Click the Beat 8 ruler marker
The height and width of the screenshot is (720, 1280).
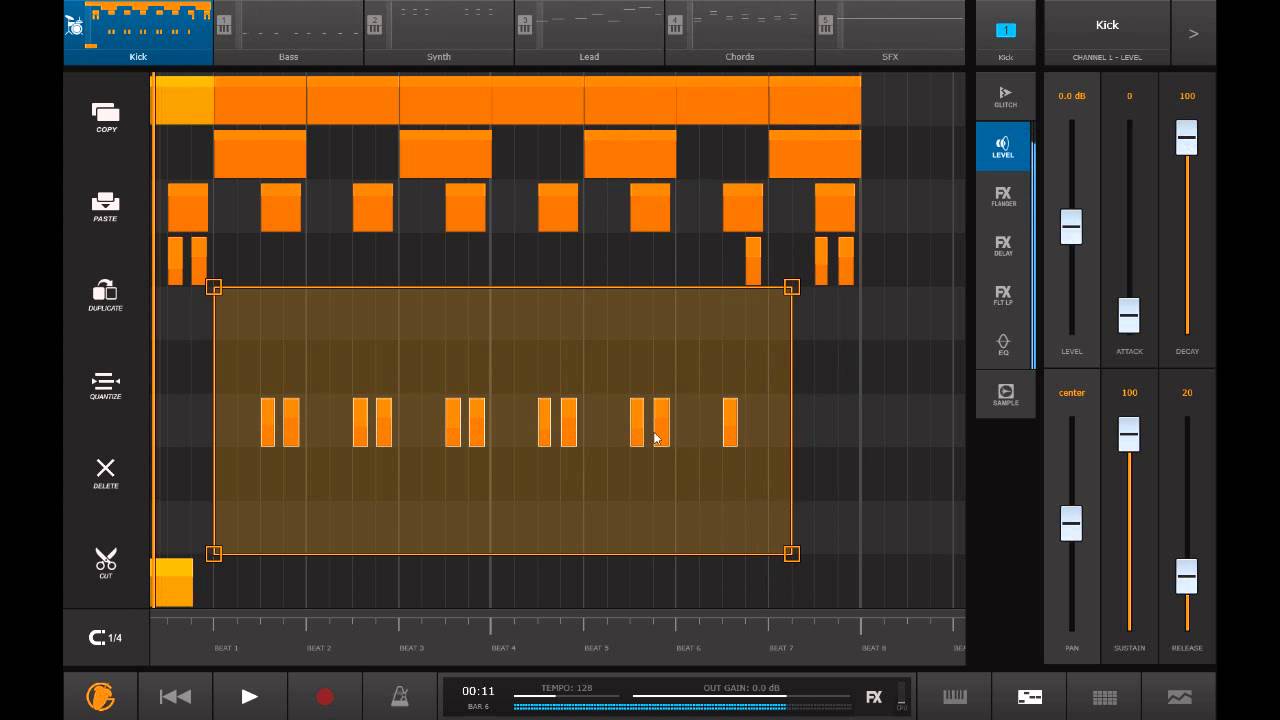(873, 648)
